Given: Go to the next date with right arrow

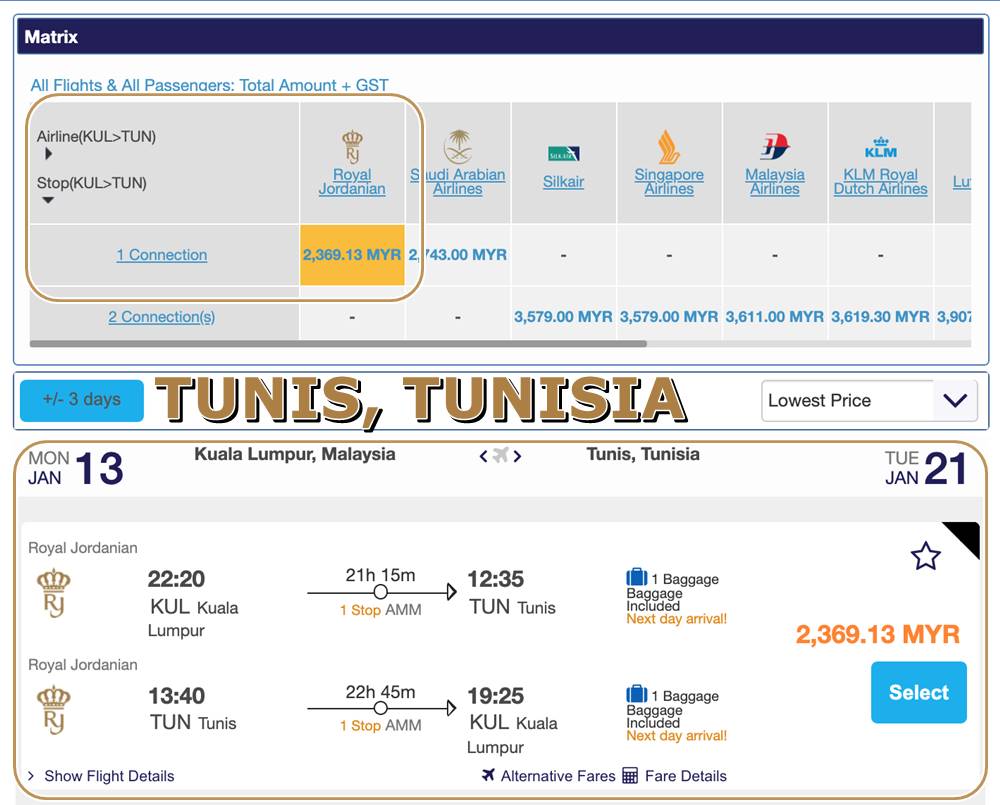Looking at the screenshot, I should point(517,456).
